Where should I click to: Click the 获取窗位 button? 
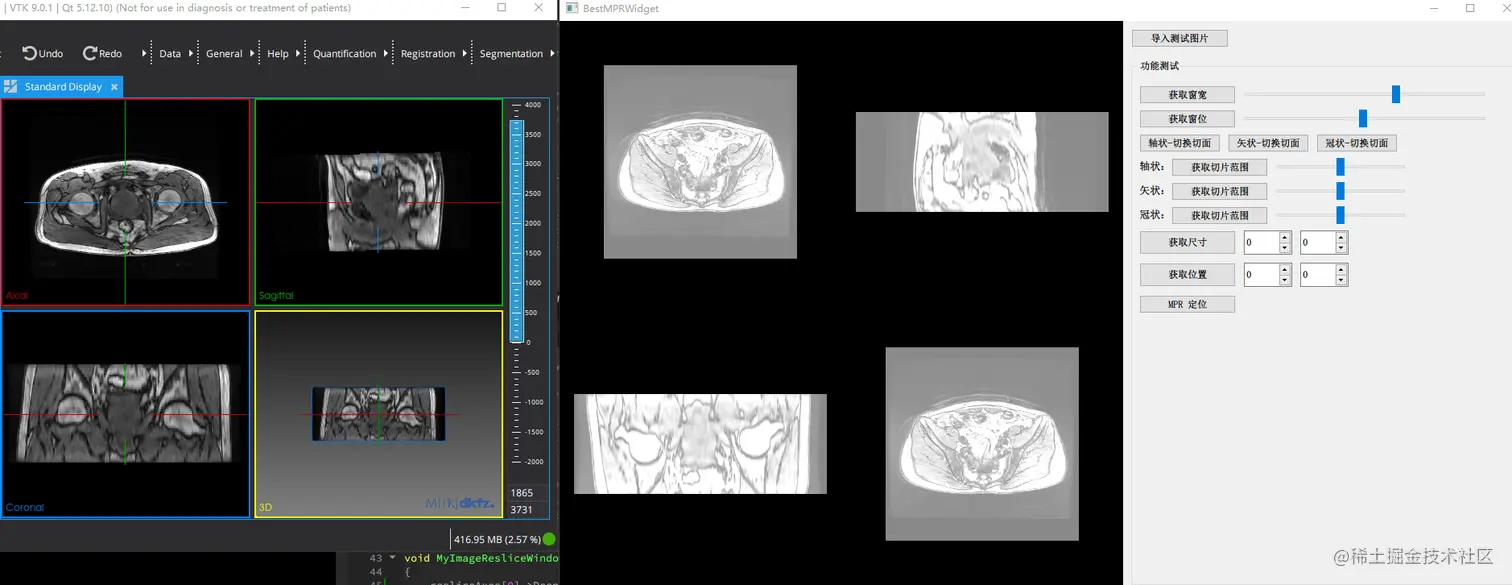pyautogui.click(x=1187, y=119)
